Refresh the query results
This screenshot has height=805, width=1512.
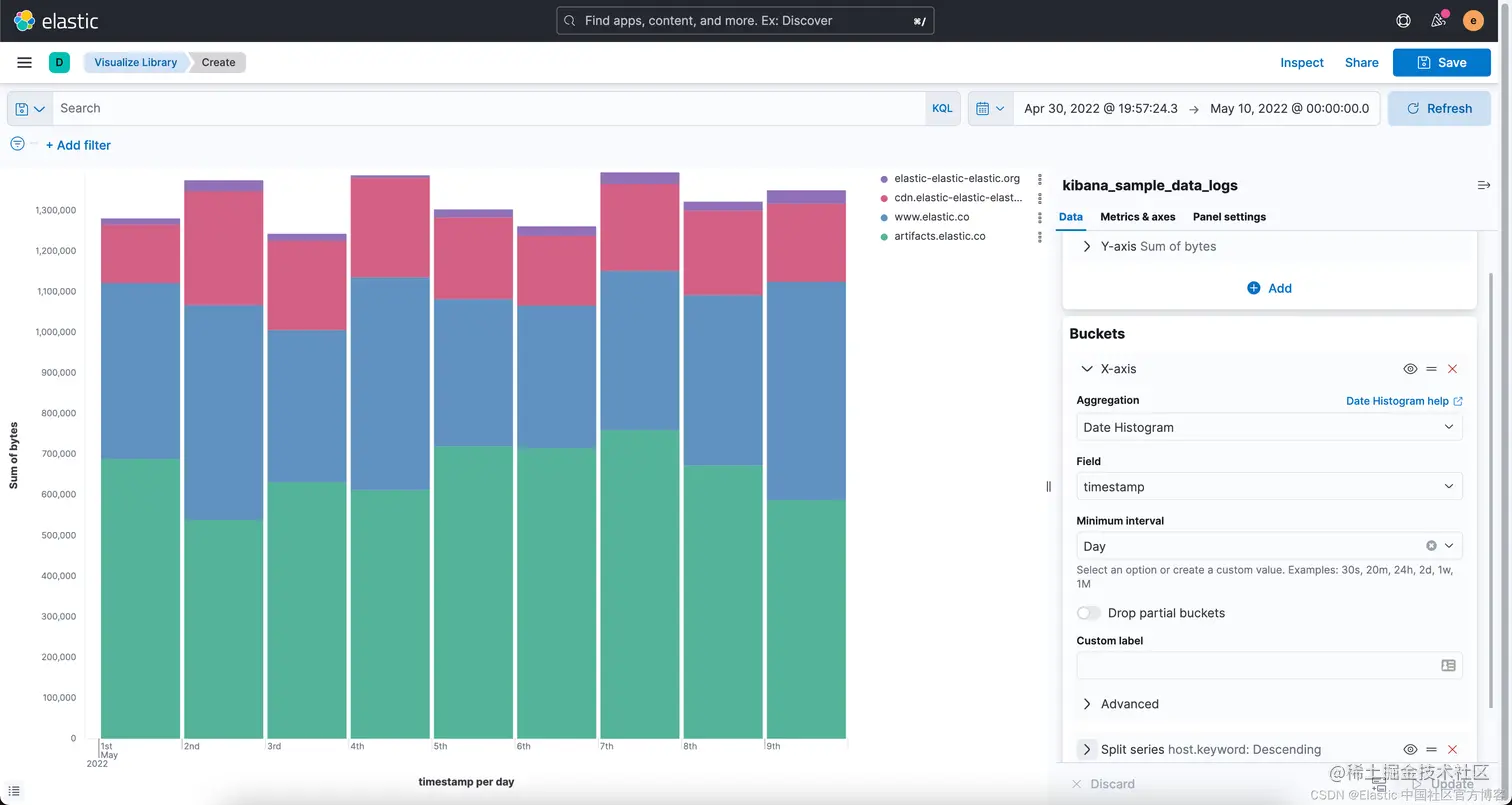click(1439, 108)
